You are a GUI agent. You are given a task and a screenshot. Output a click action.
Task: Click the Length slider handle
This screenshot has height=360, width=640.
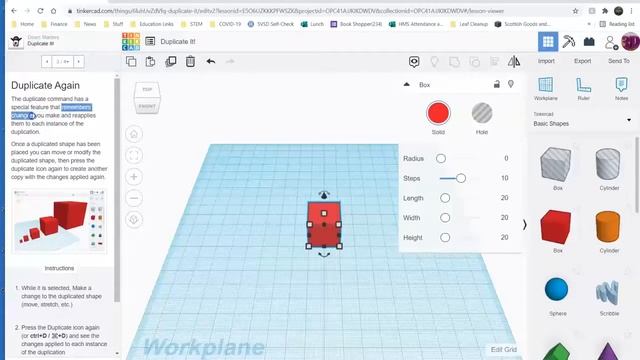445,198
